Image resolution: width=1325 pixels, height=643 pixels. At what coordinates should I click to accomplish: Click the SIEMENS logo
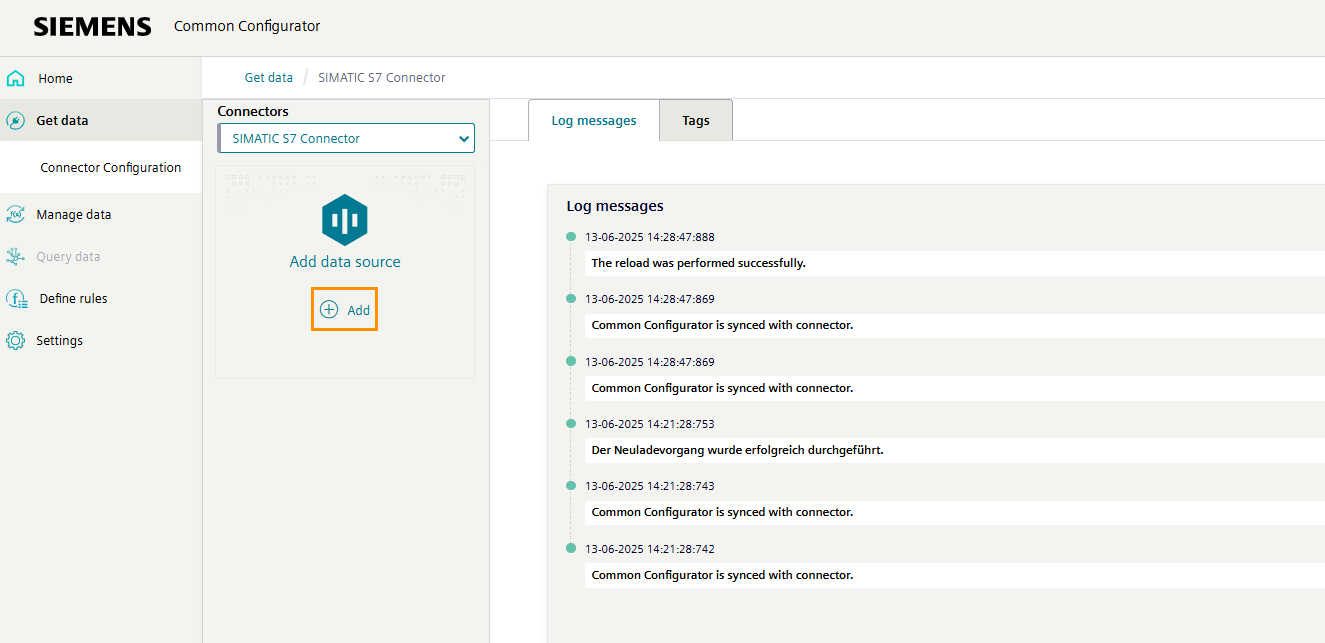click(92, 26)
